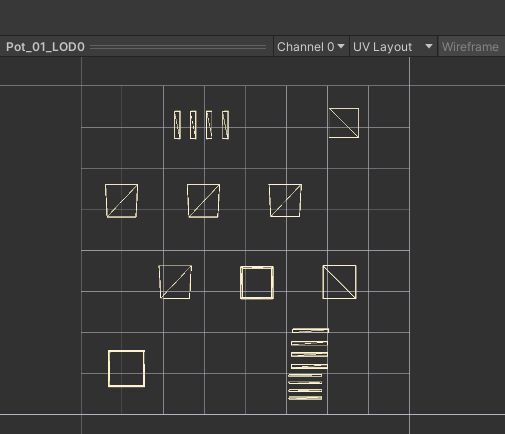Select the right island in the three-square row
The image size is (505, 434).
click(285, 200)
